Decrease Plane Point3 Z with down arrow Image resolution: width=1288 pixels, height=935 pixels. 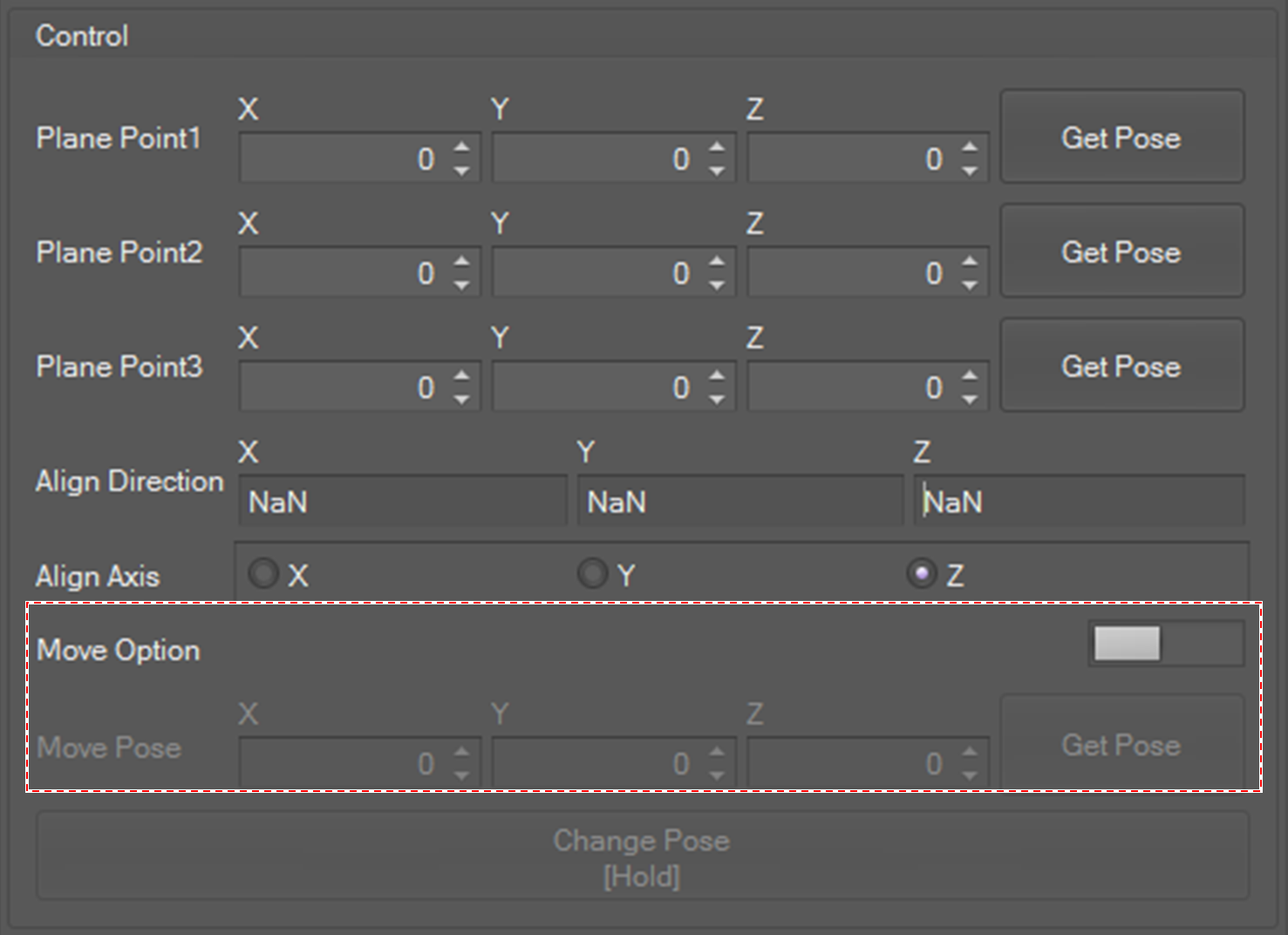(970, 399)
